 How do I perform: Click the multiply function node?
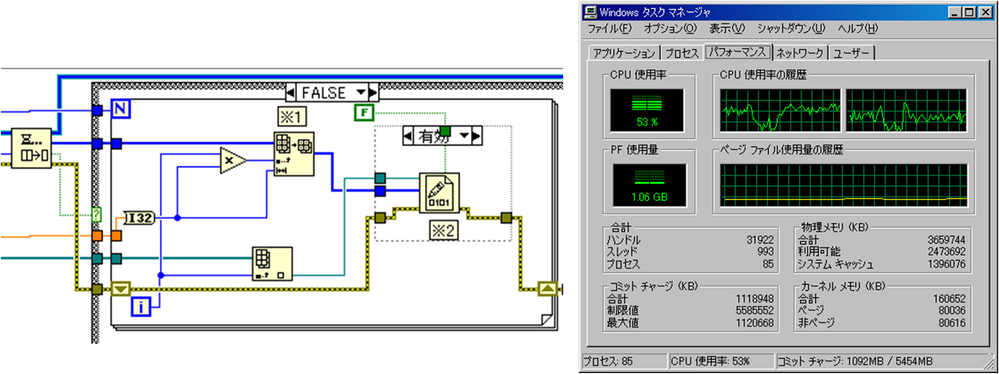232,161
